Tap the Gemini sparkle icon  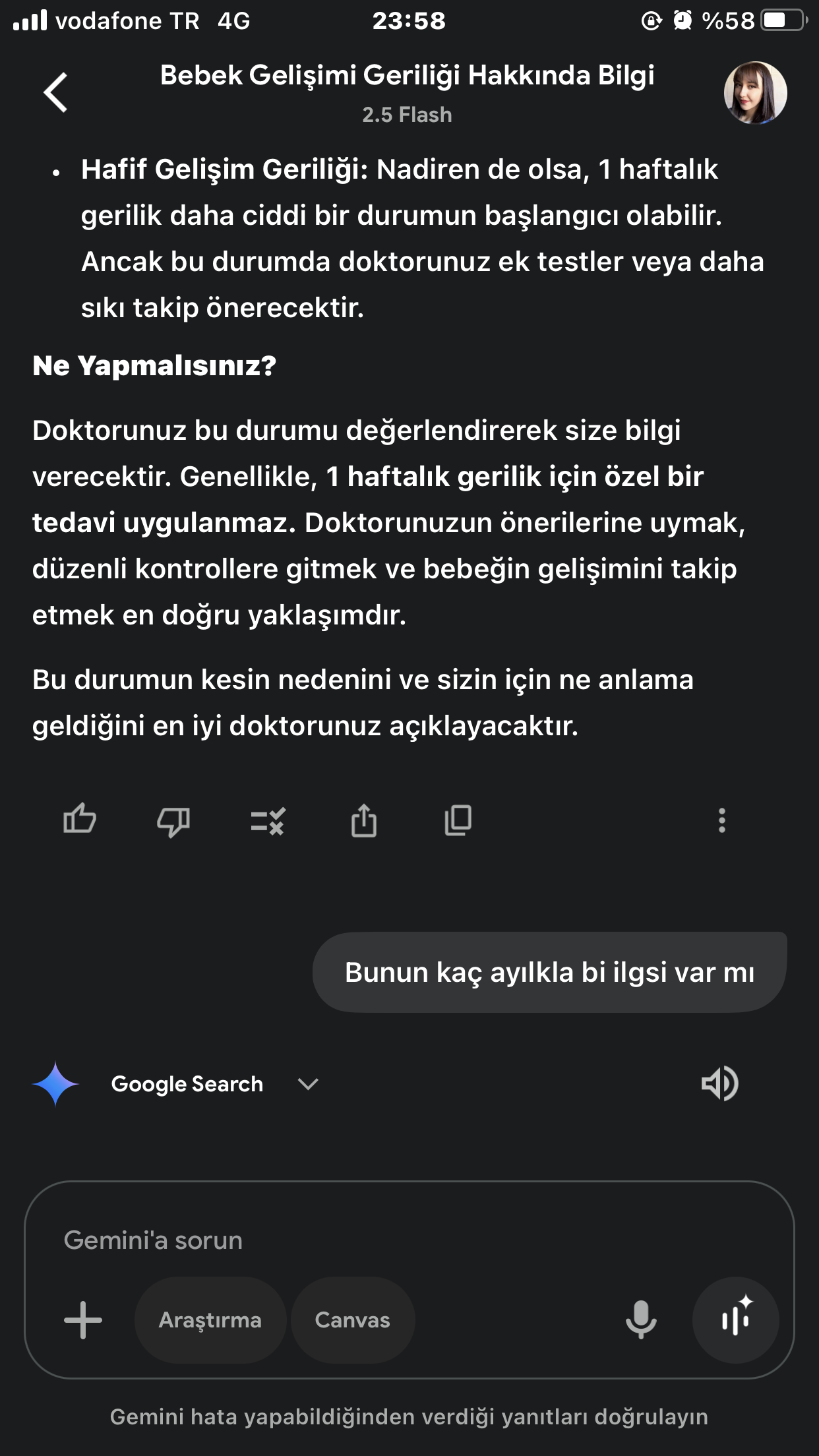[x=56, y=1083]
